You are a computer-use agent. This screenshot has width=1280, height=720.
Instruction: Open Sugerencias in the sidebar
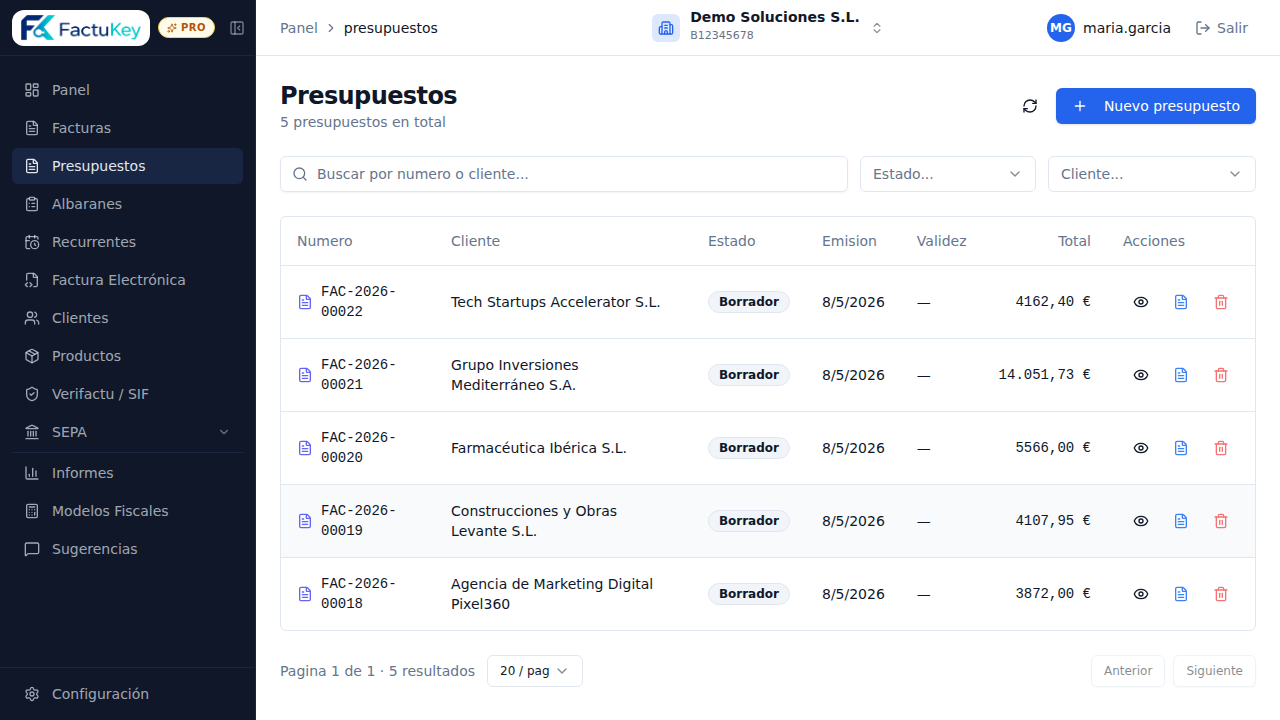click(127, 549)
